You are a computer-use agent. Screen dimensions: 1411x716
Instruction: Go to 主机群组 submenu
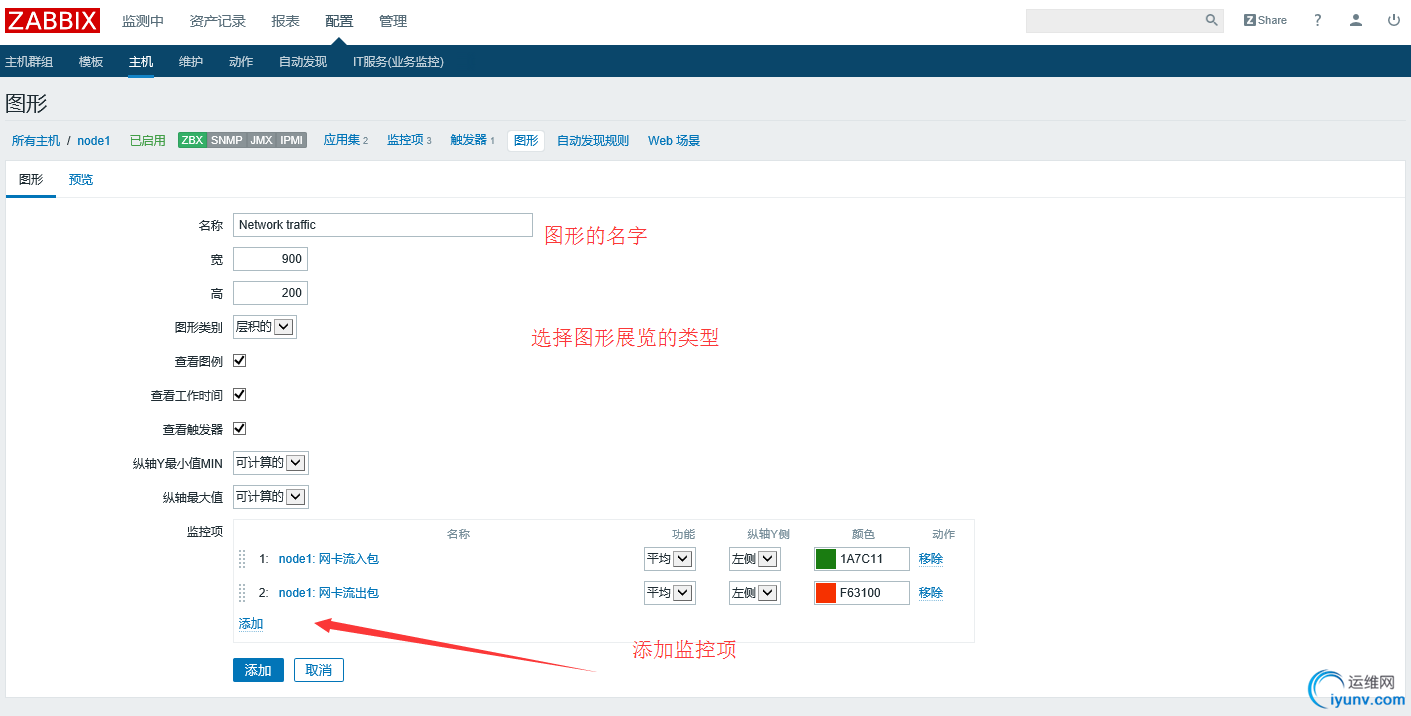point(29,62)
